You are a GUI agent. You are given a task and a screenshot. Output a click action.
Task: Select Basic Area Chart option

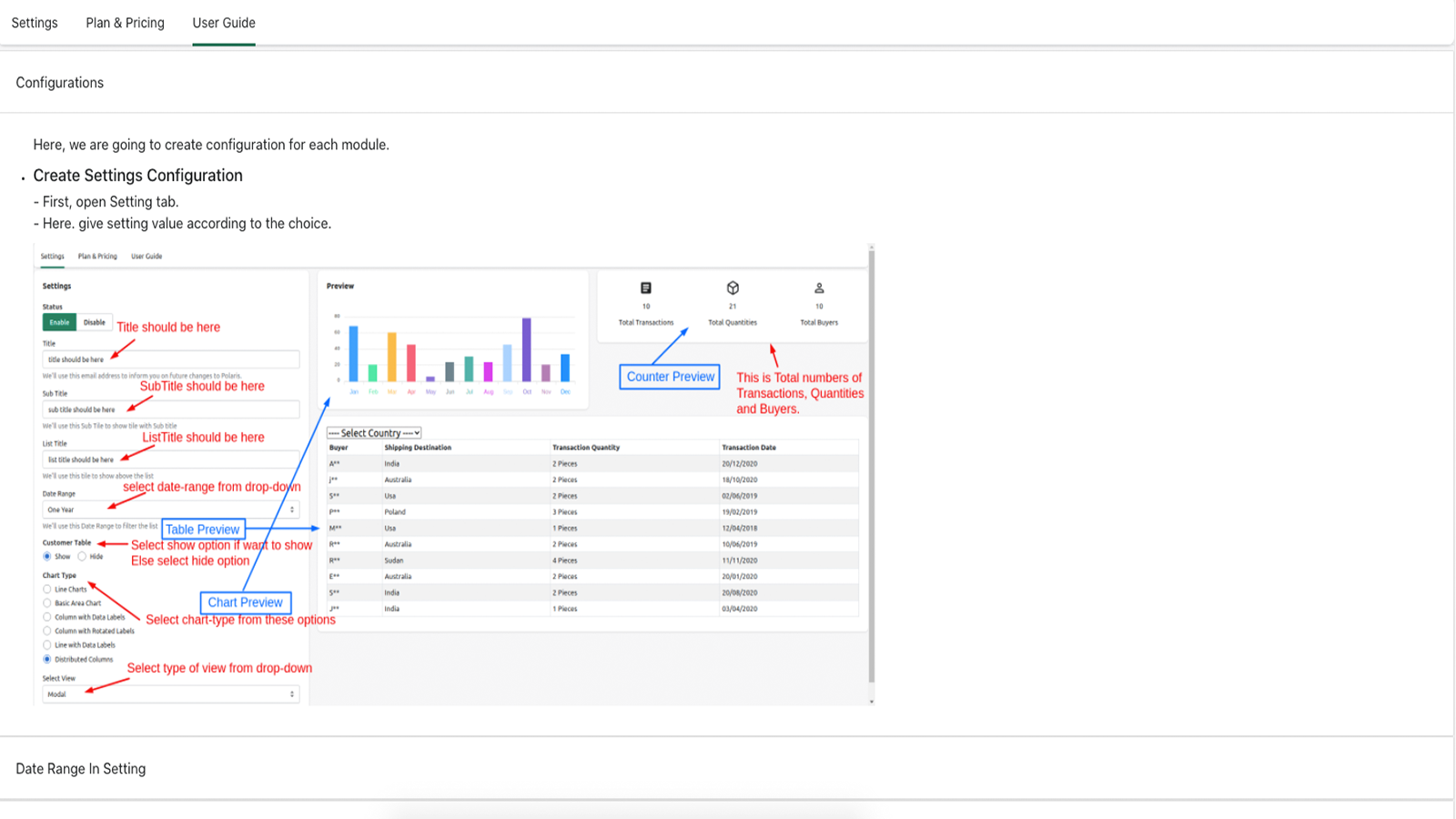pos(47,602)
